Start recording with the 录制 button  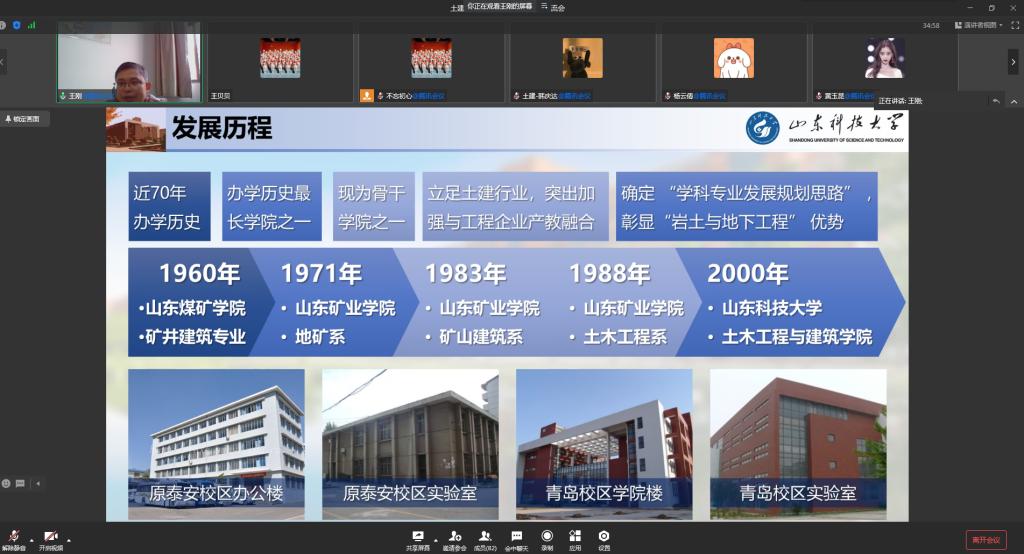click(547, 537)
